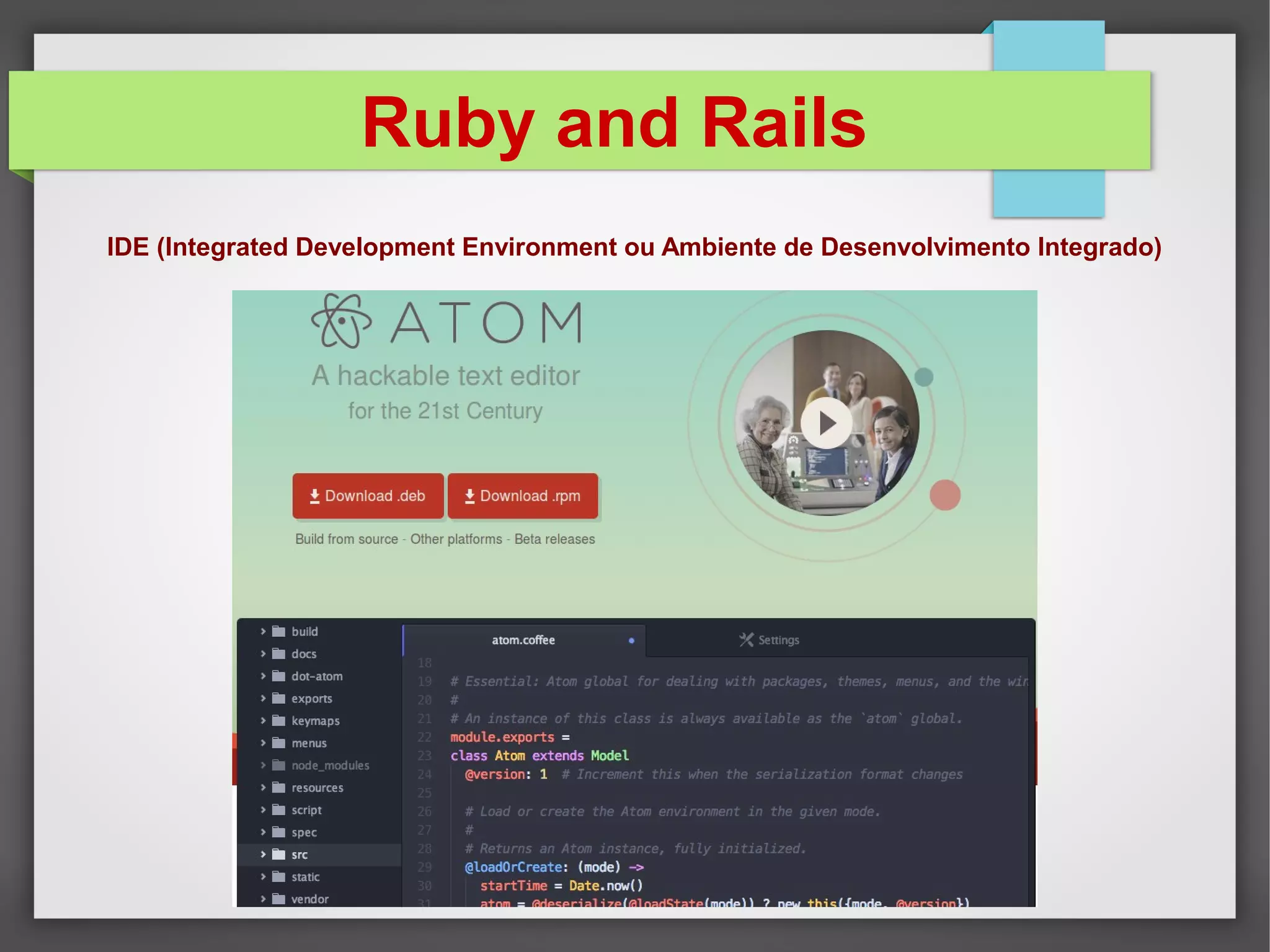Open the Beta releases link
1270x952 pixels.
[554, 539]
